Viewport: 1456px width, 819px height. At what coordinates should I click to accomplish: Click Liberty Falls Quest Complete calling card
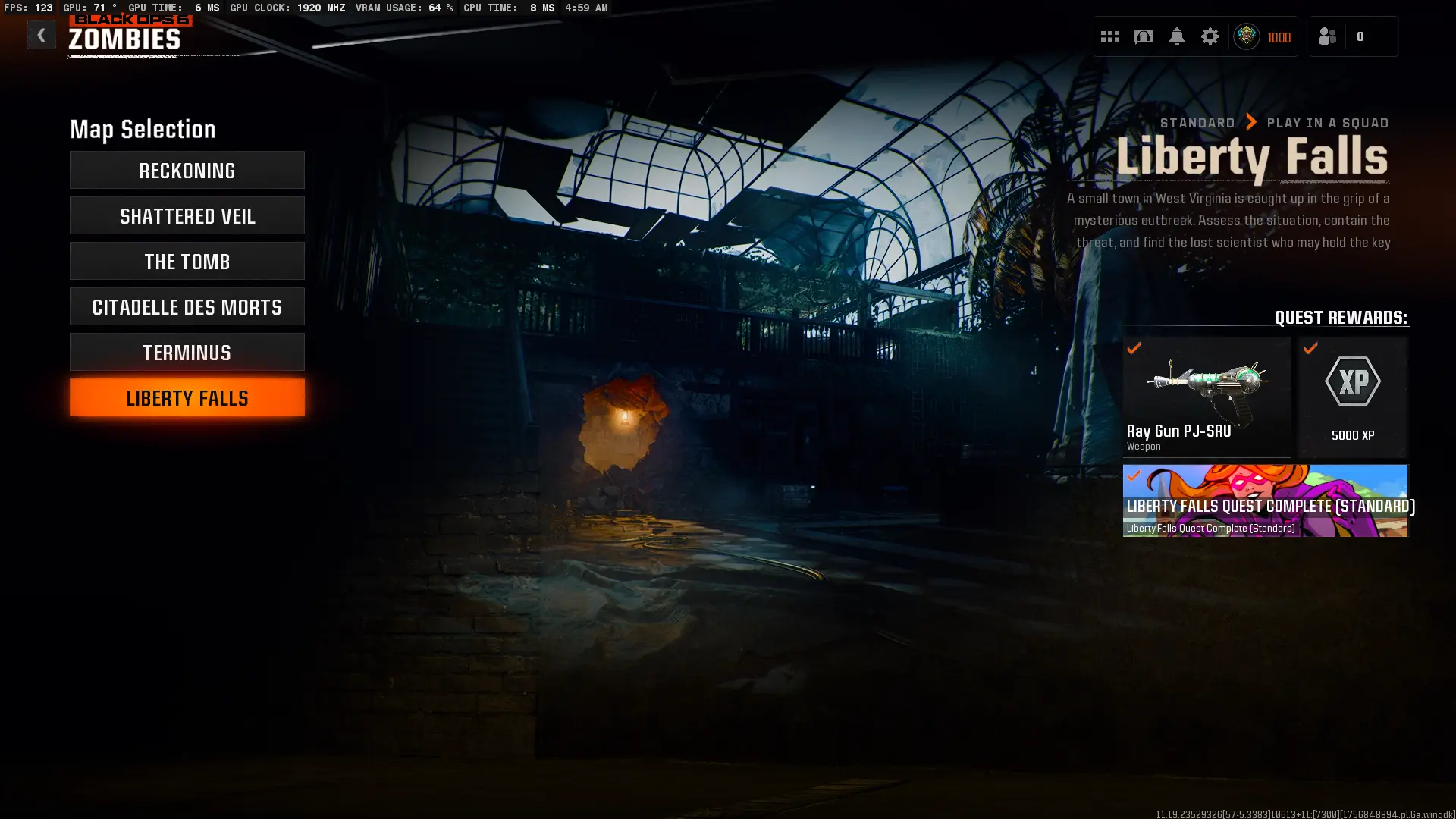pos(1265,500)
